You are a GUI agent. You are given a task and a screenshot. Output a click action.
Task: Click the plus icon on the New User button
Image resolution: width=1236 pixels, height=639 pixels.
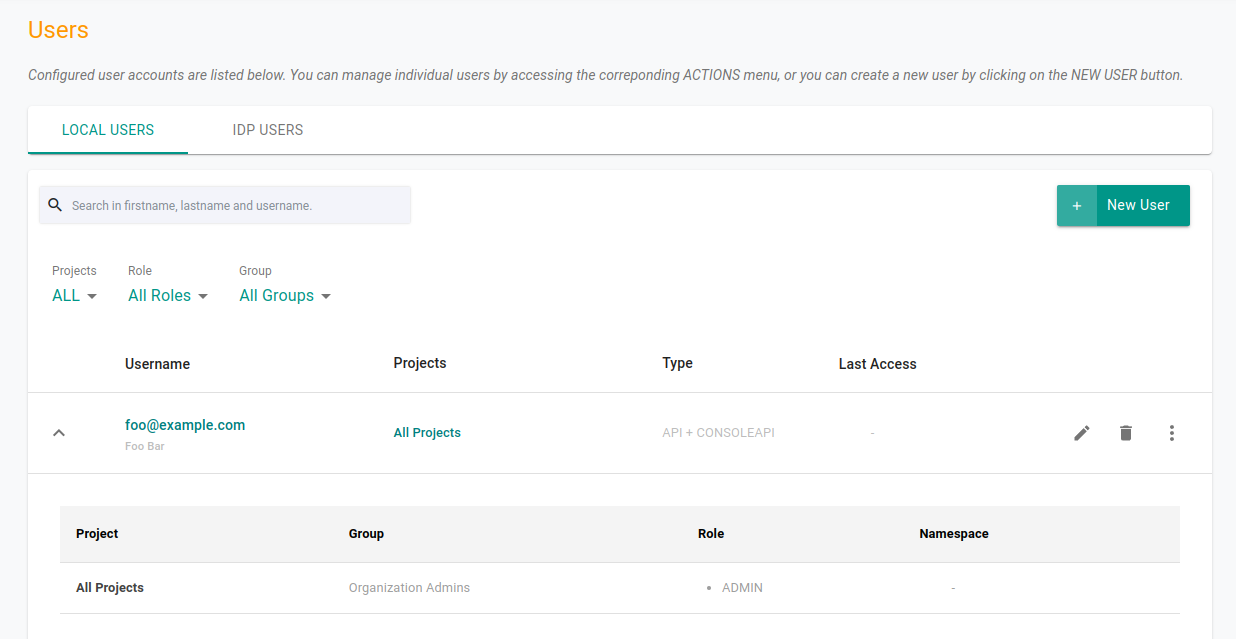(x=1077, y=205)
